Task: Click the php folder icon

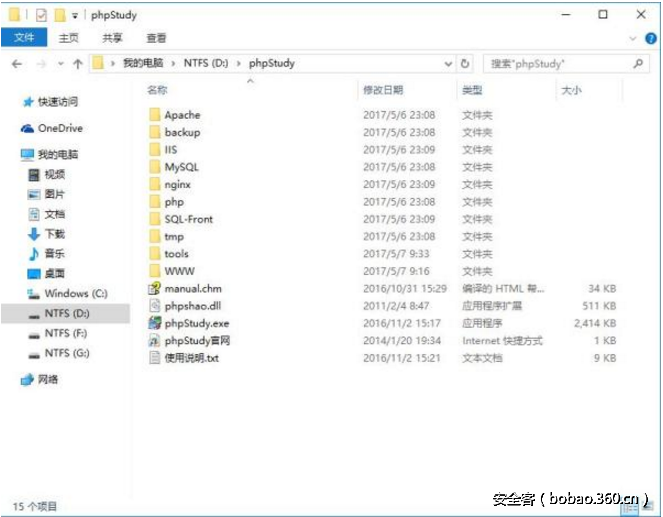Action: (155, 201)
